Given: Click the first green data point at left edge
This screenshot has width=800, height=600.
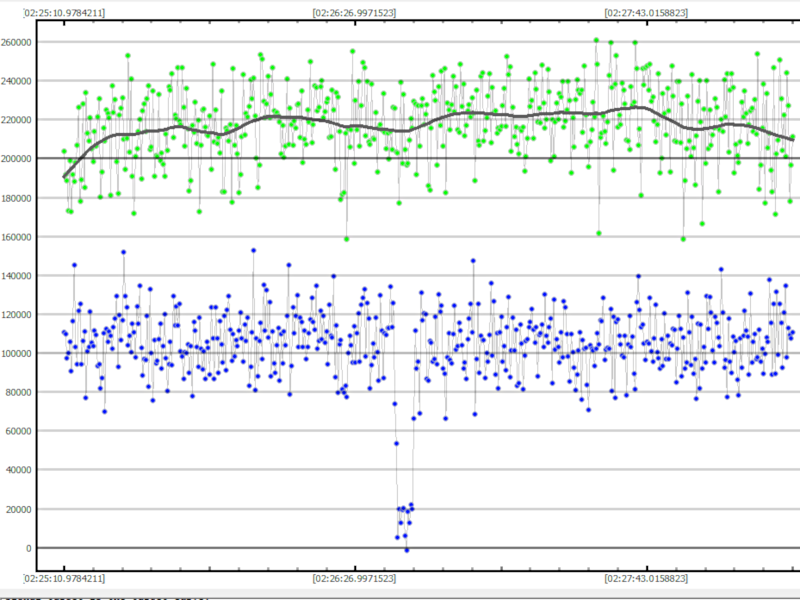Looking at the screenshot, I should (64, 151).
